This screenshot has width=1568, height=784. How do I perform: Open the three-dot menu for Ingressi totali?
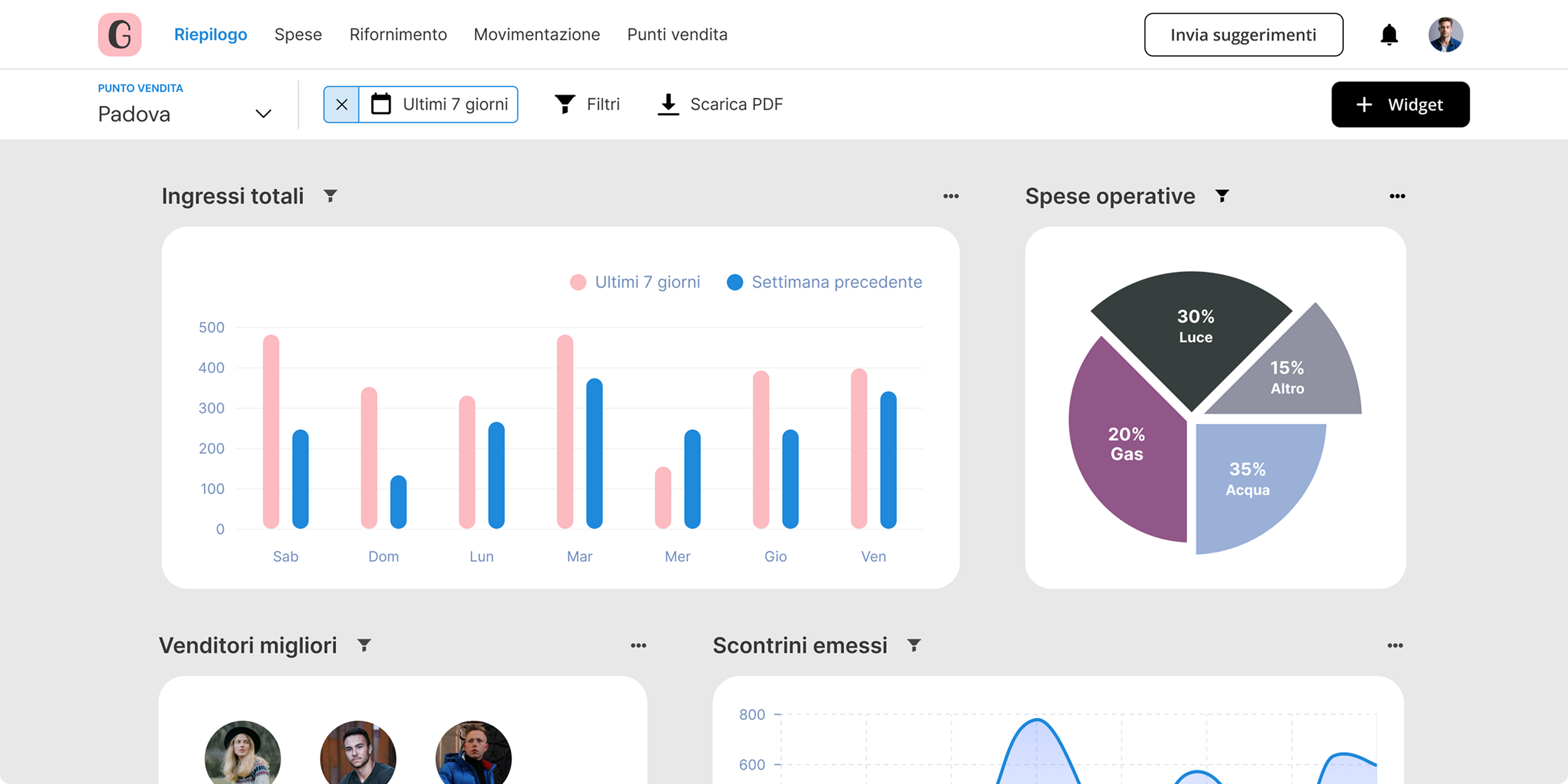pos(951,196)
